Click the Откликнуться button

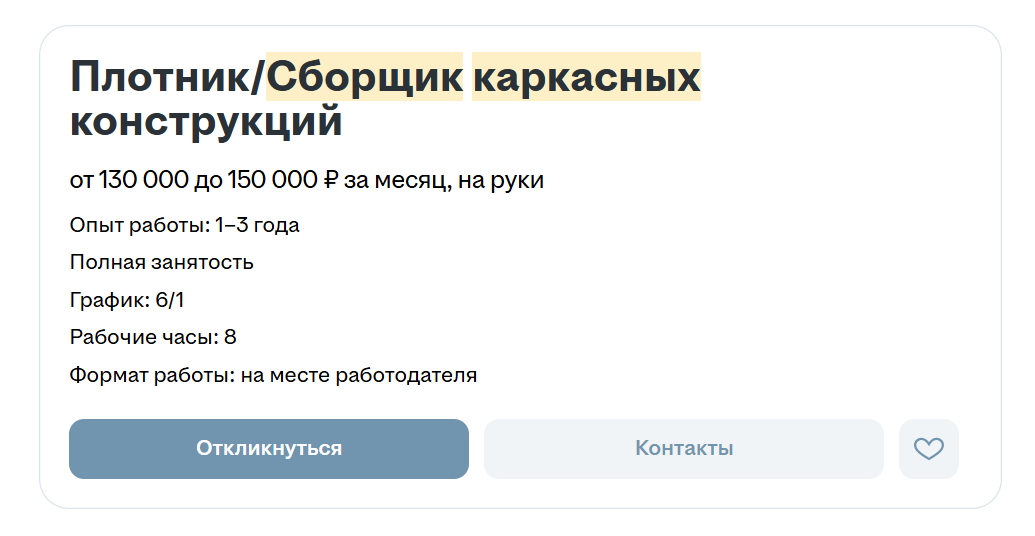[x=269, y=449]
